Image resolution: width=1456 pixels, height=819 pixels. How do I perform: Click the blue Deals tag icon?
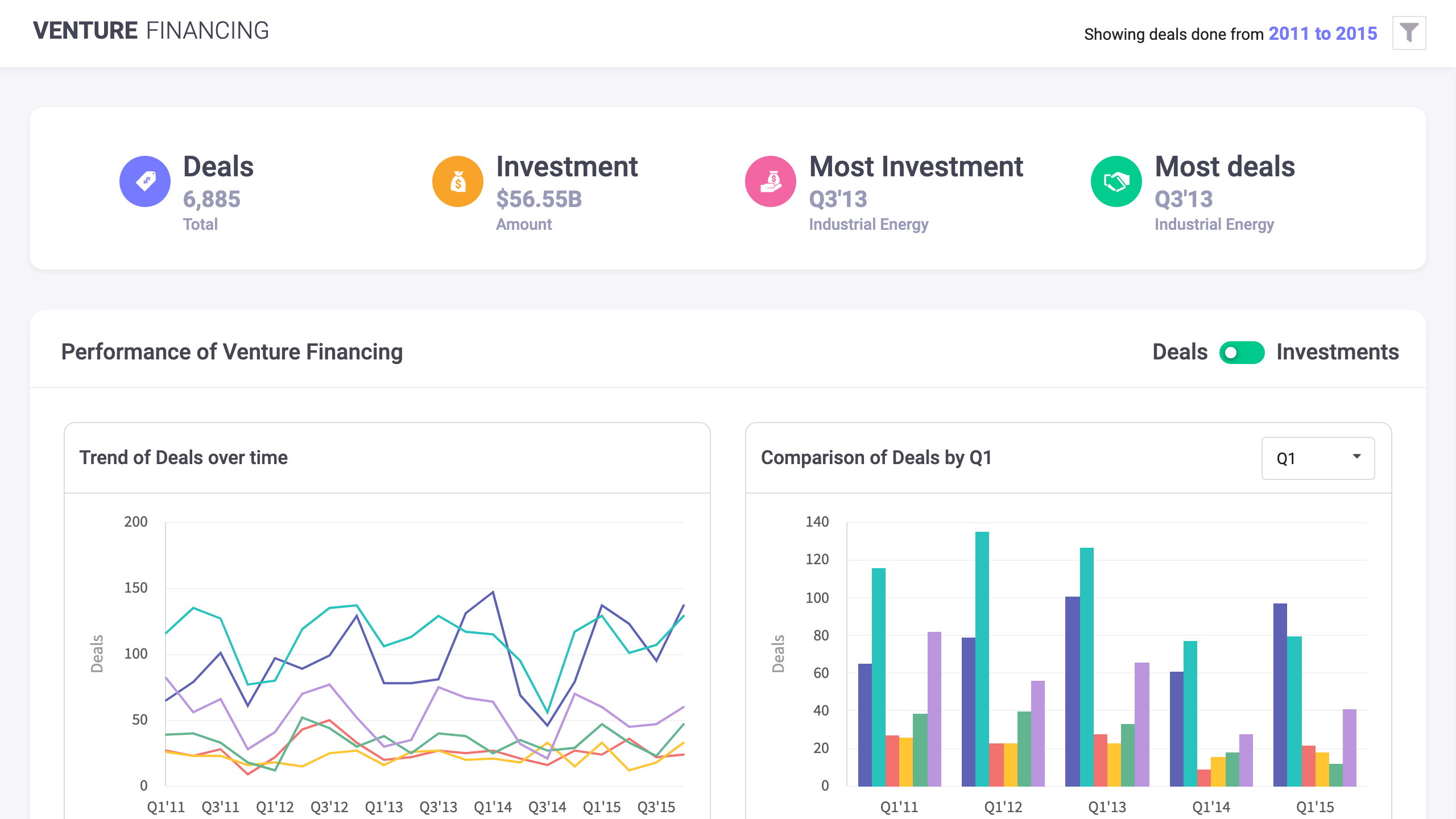click(x=145, y=181)
